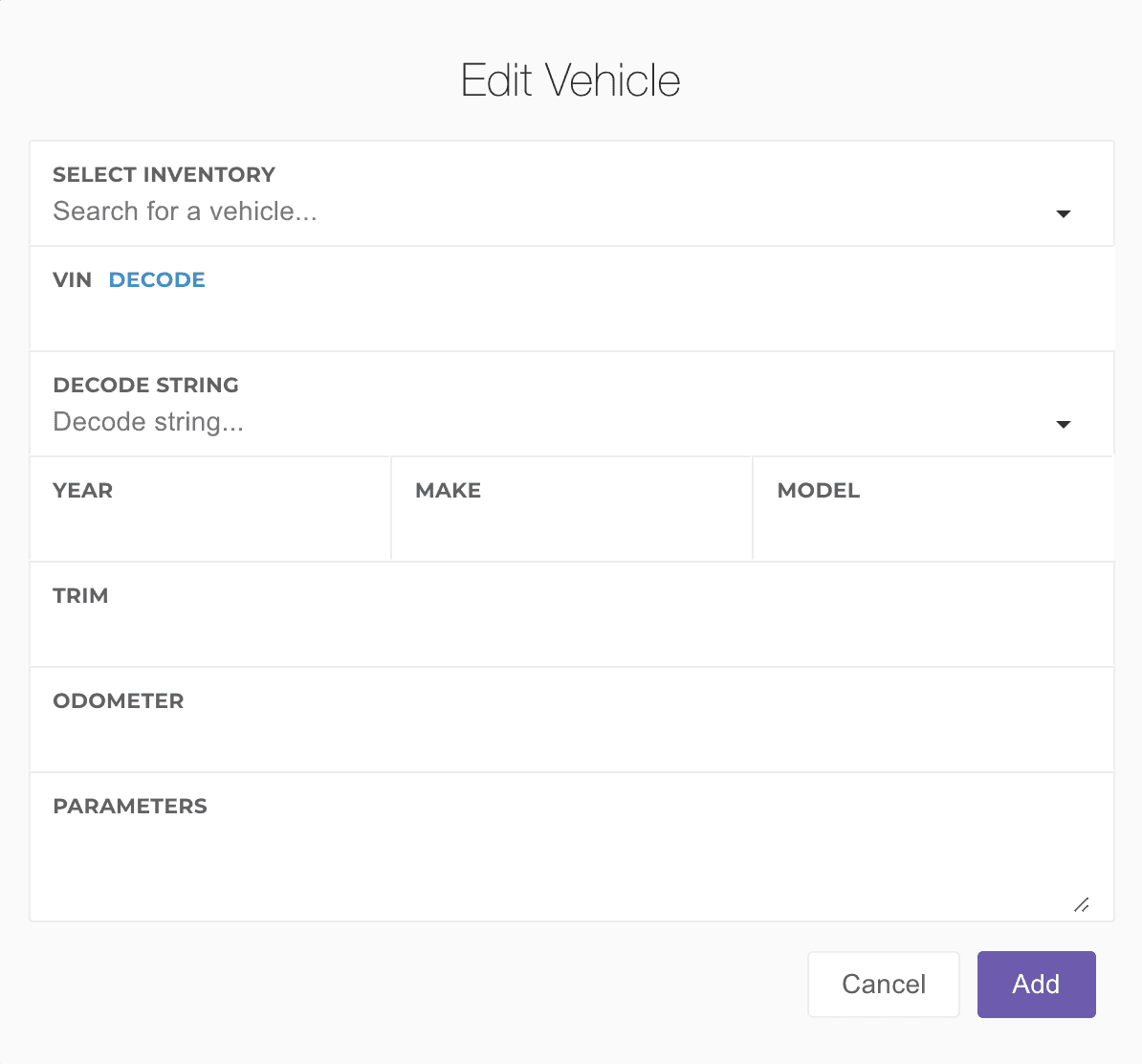The height and width of the screenshot is (1064, 1142).
Task: Click the VIN label text
Action: [x=72, y=279]
